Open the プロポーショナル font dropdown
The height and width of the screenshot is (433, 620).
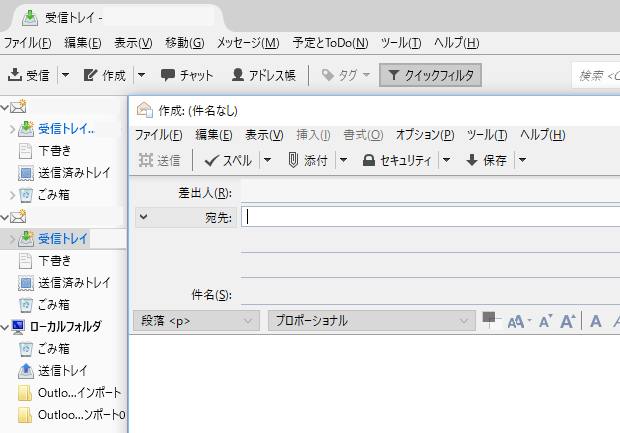370,321
